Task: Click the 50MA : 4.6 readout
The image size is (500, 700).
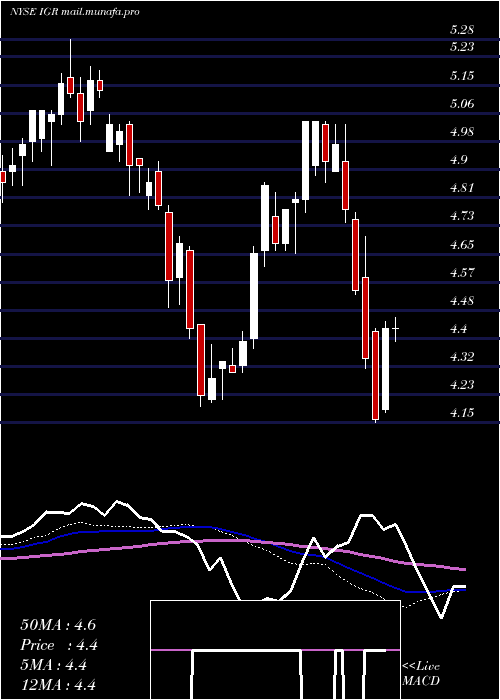Action: tap(58, 625)
